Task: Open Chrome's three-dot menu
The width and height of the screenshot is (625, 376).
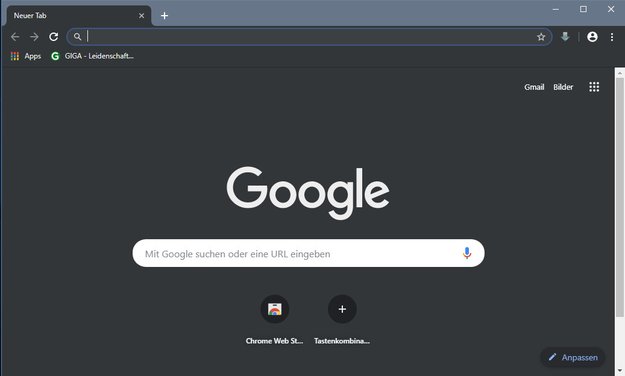Action: click(612, 37)
